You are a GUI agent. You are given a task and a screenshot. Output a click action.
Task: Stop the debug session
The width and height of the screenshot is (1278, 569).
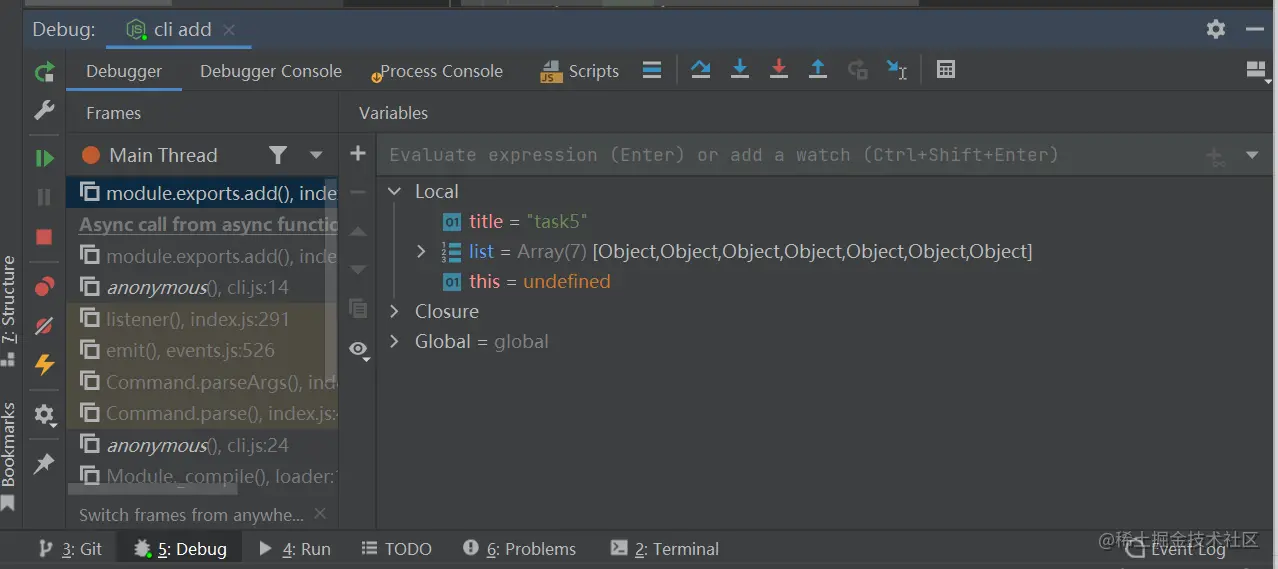(44, 237)
